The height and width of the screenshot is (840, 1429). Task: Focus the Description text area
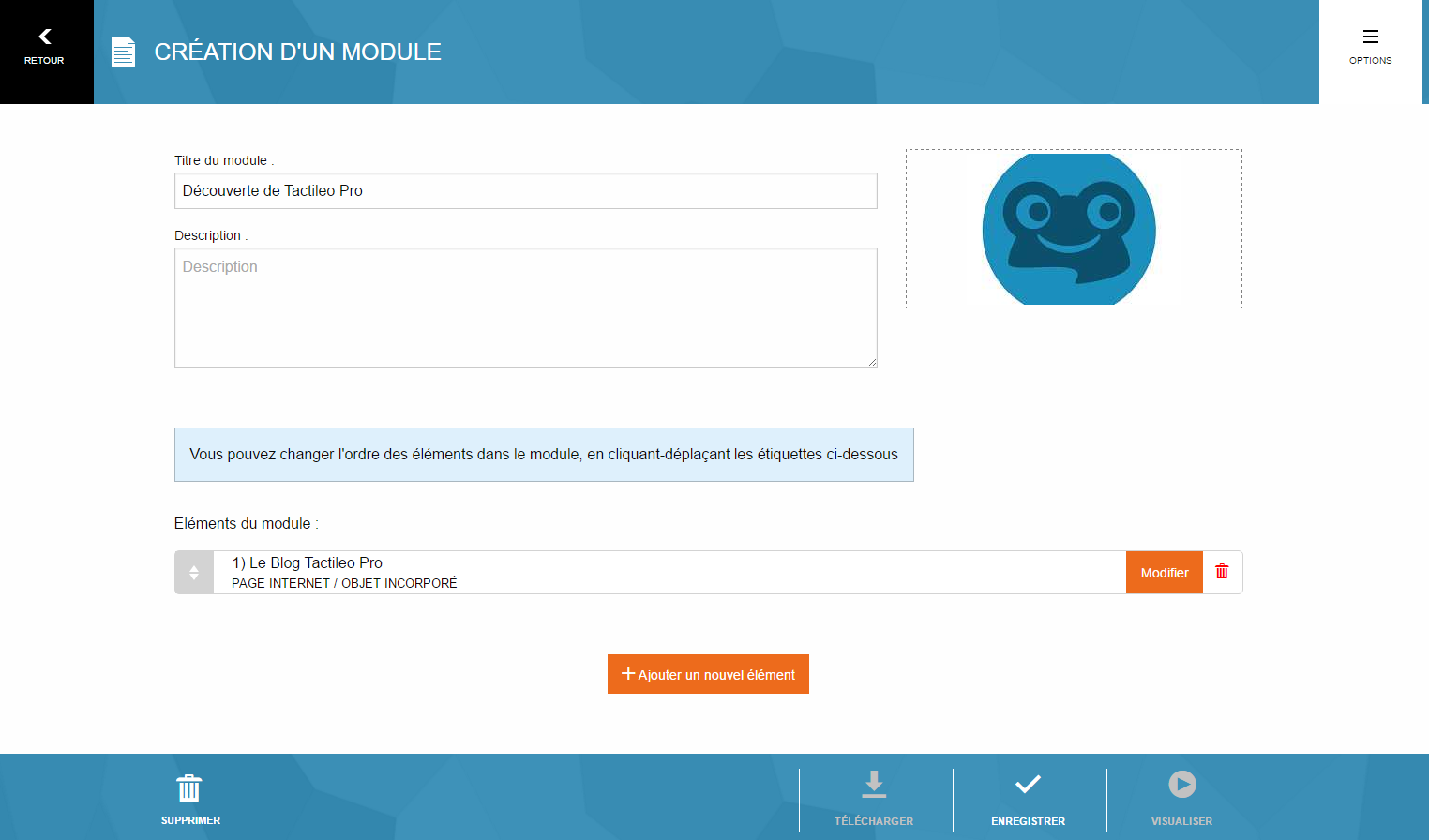coord(525,307)
